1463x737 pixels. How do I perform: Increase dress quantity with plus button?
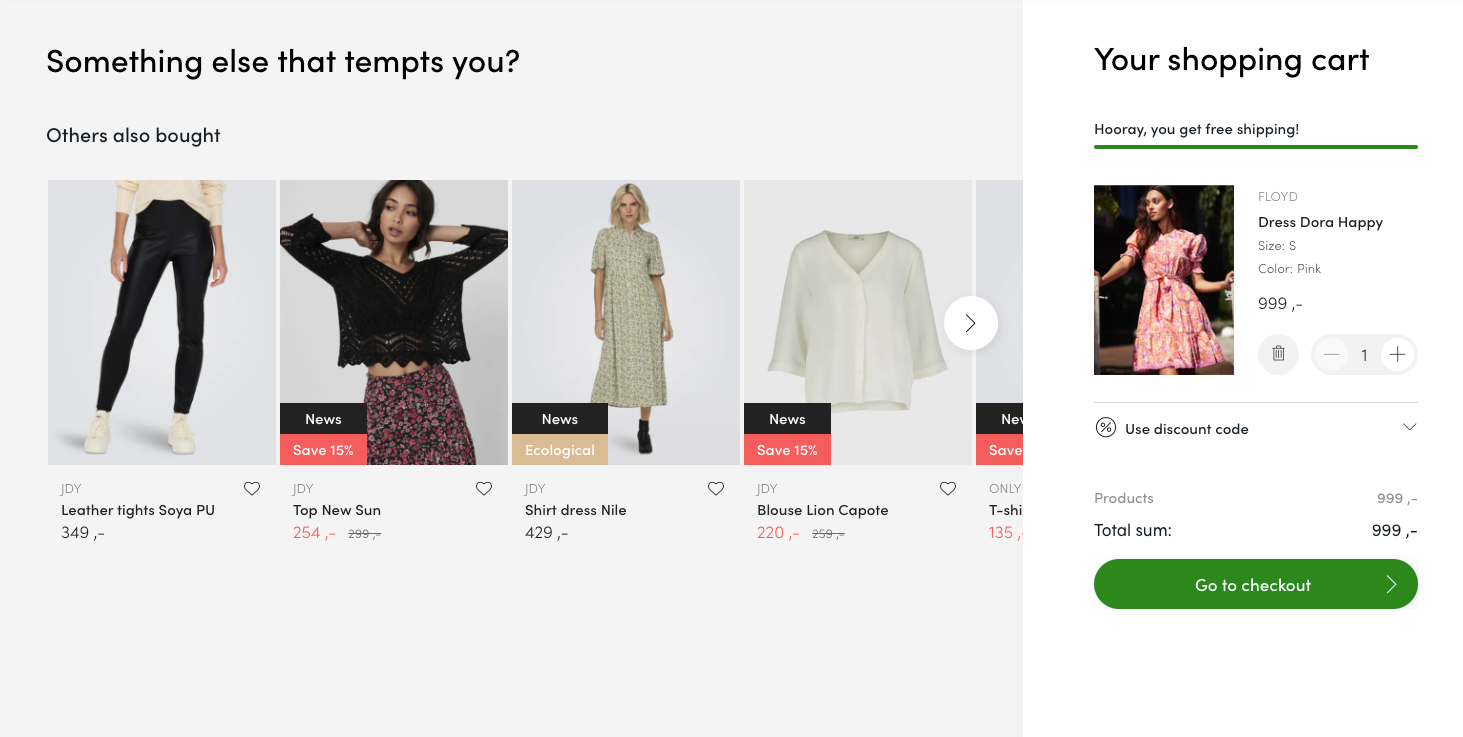(1397, 354)
